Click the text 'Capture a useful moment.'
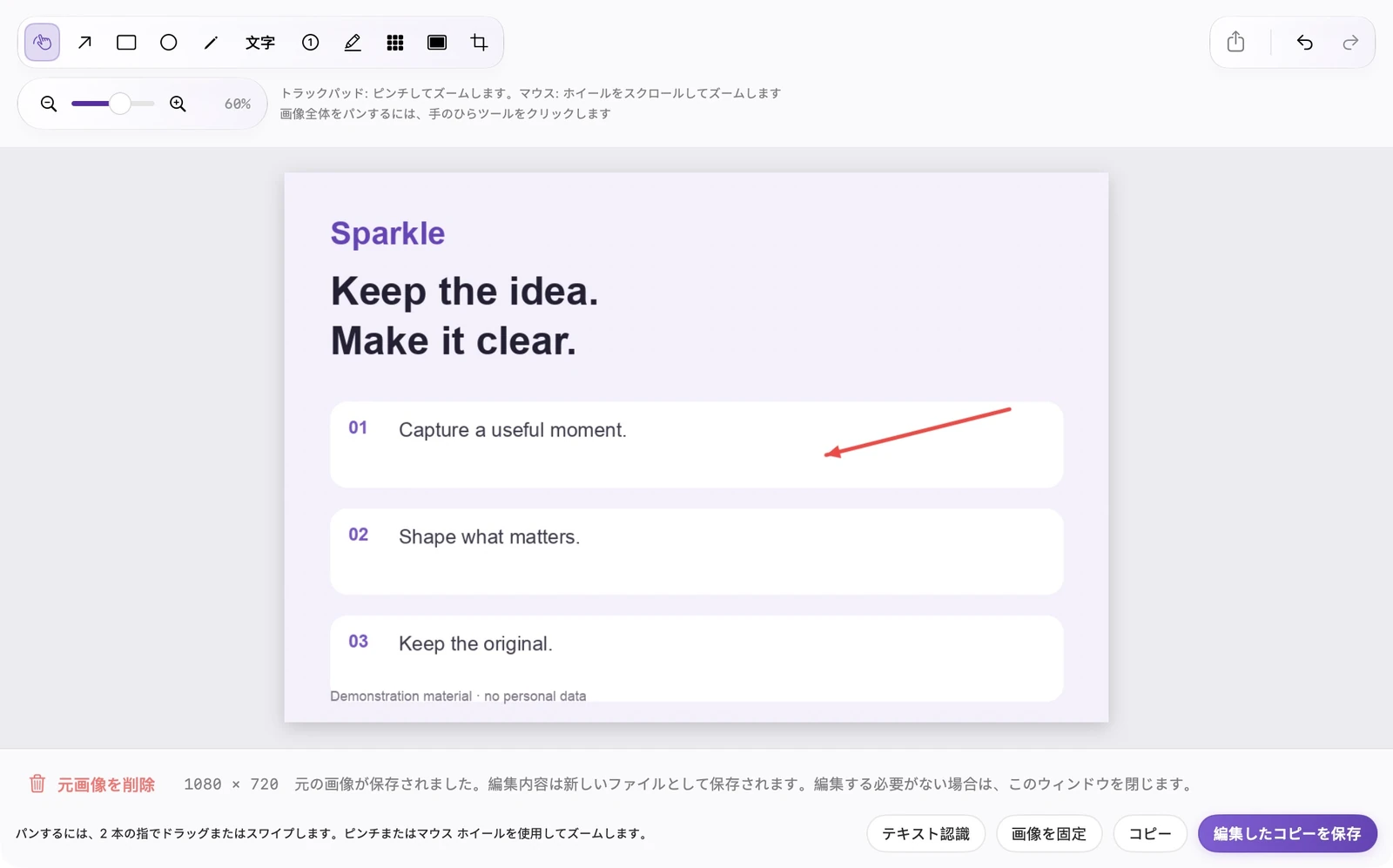The image size is (1393, 868). 512,430
